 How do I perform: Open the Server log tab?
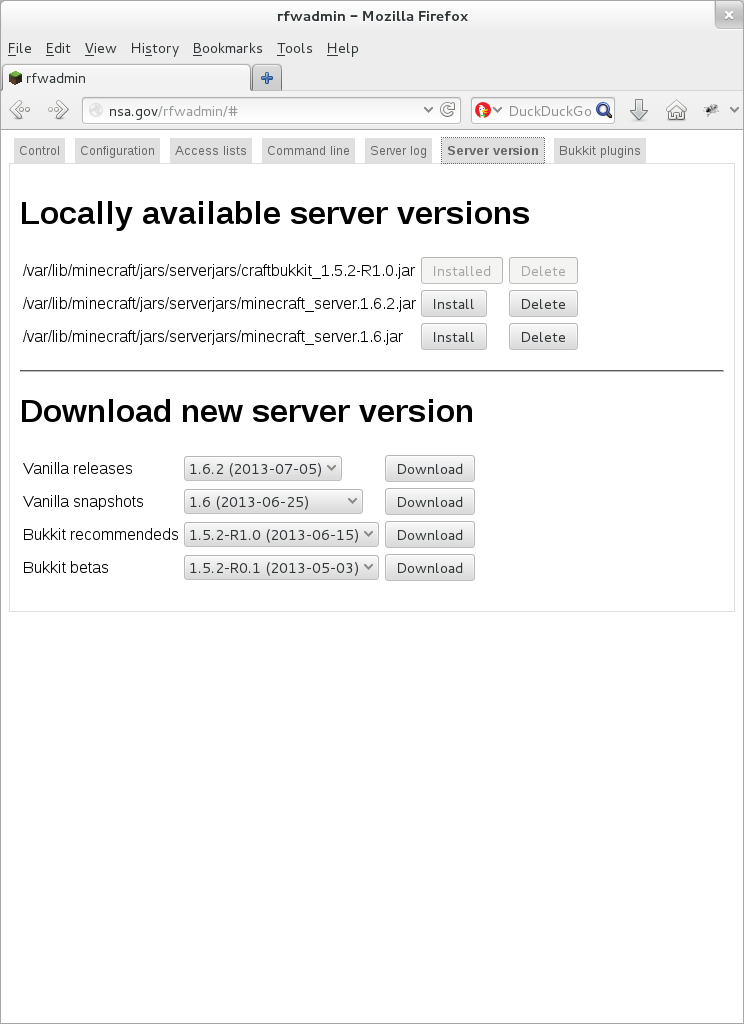pyautogui.click(x=398, y=151)
